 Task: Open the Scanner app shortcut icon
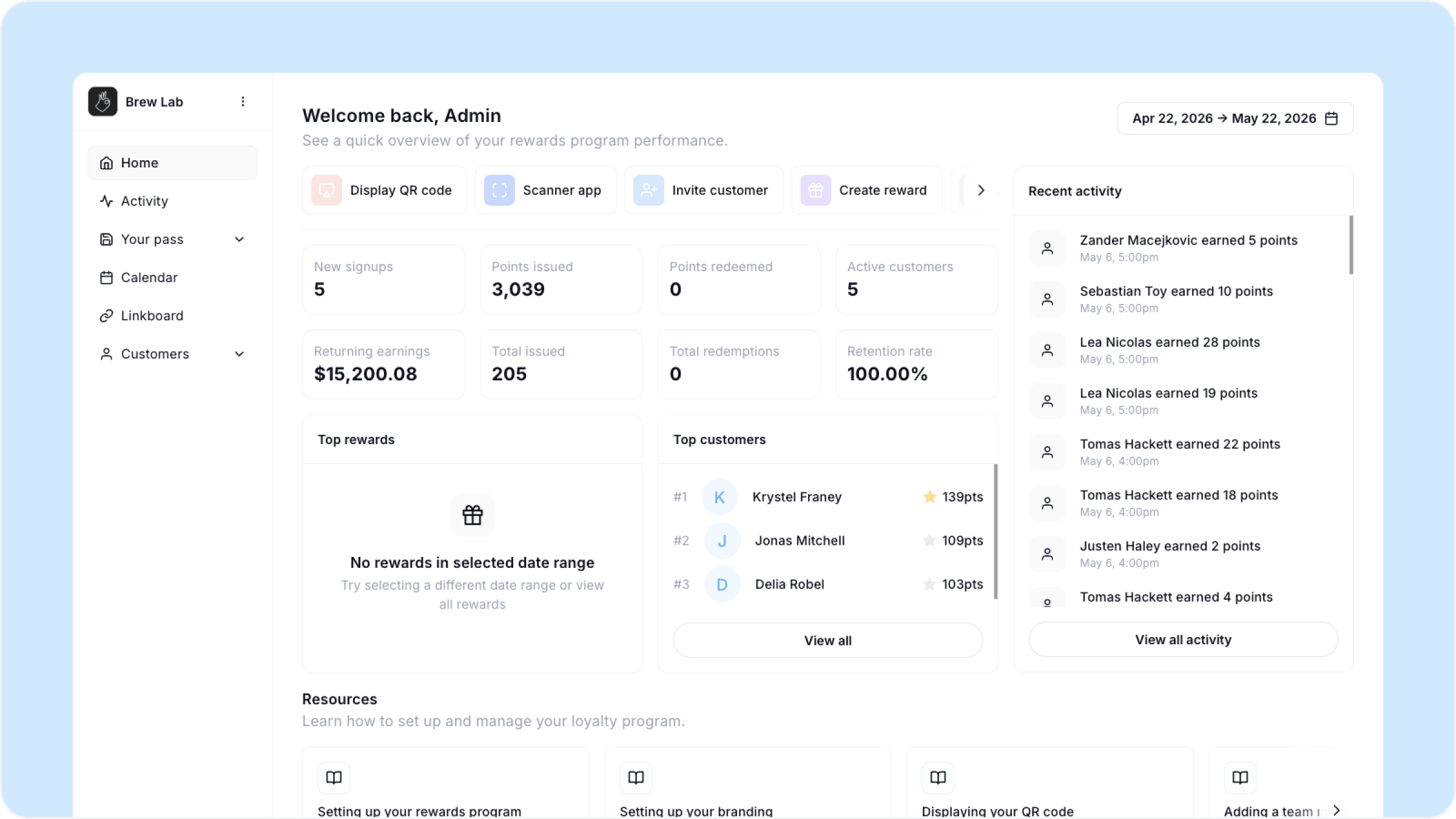[499, 190]
